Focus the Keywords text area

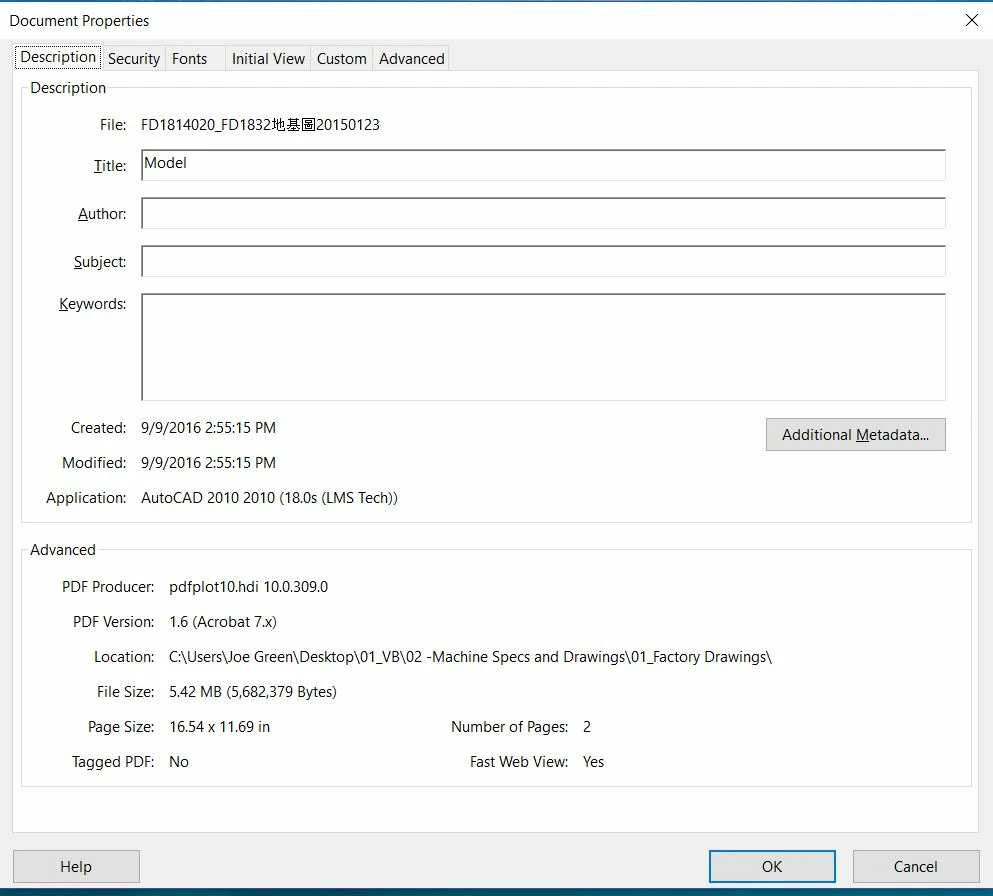tap(543, 347)
